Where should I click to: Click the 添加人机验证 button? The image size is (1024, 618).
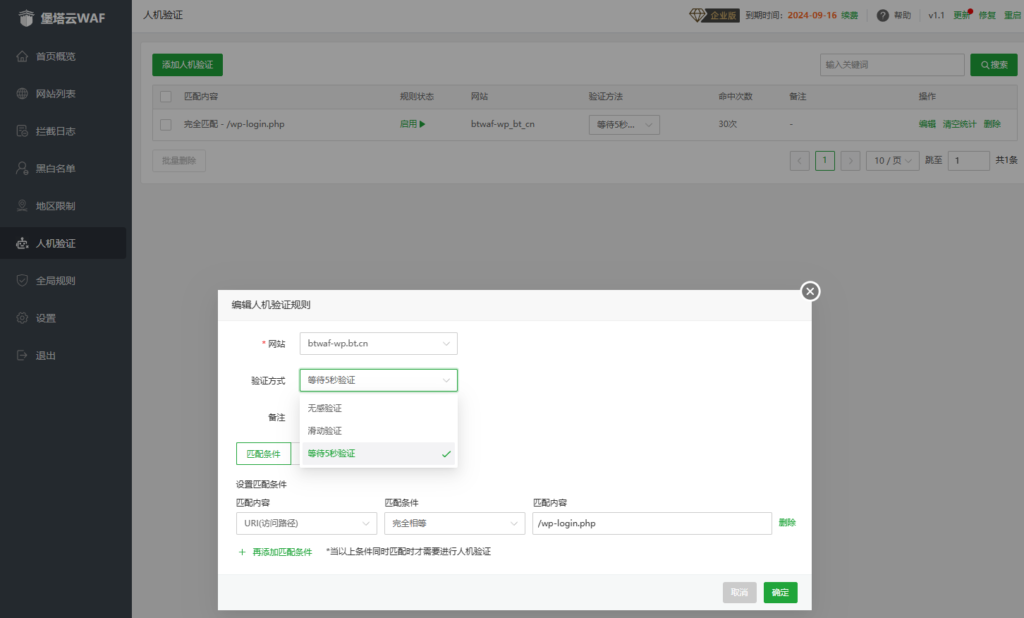(187, 65)
